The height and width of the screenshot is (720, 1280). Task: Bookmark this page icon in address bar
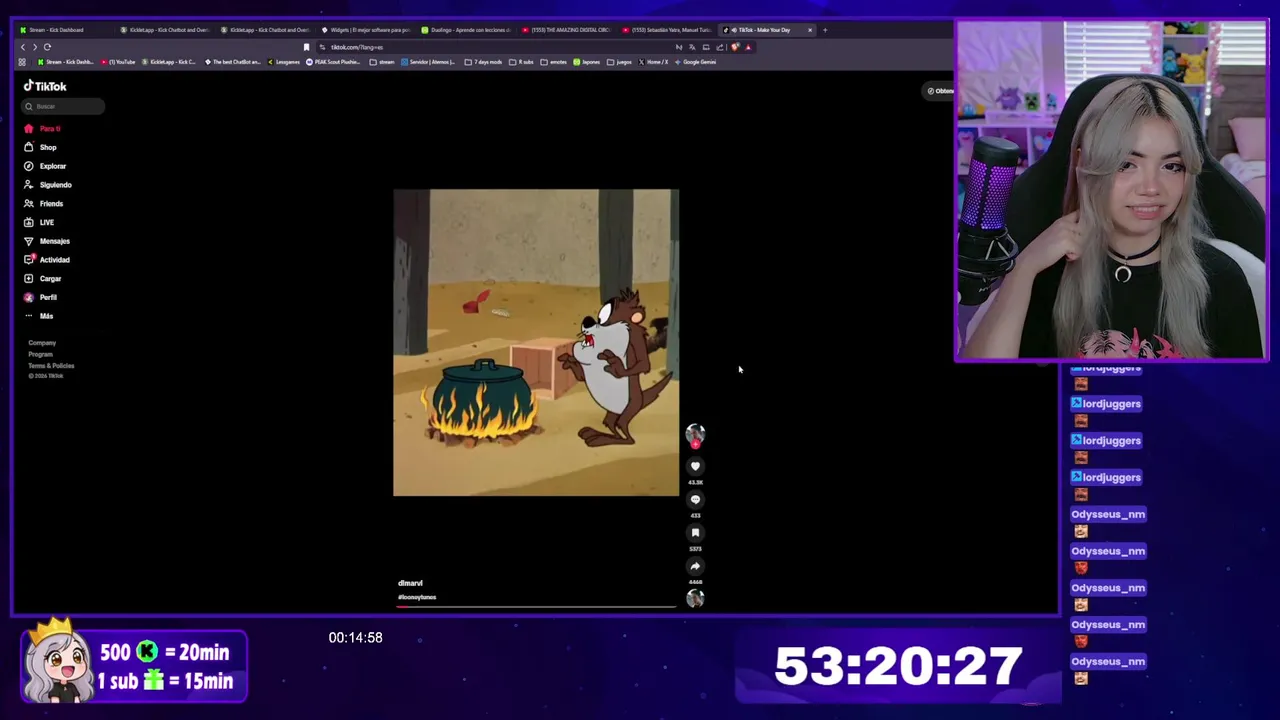306,47
